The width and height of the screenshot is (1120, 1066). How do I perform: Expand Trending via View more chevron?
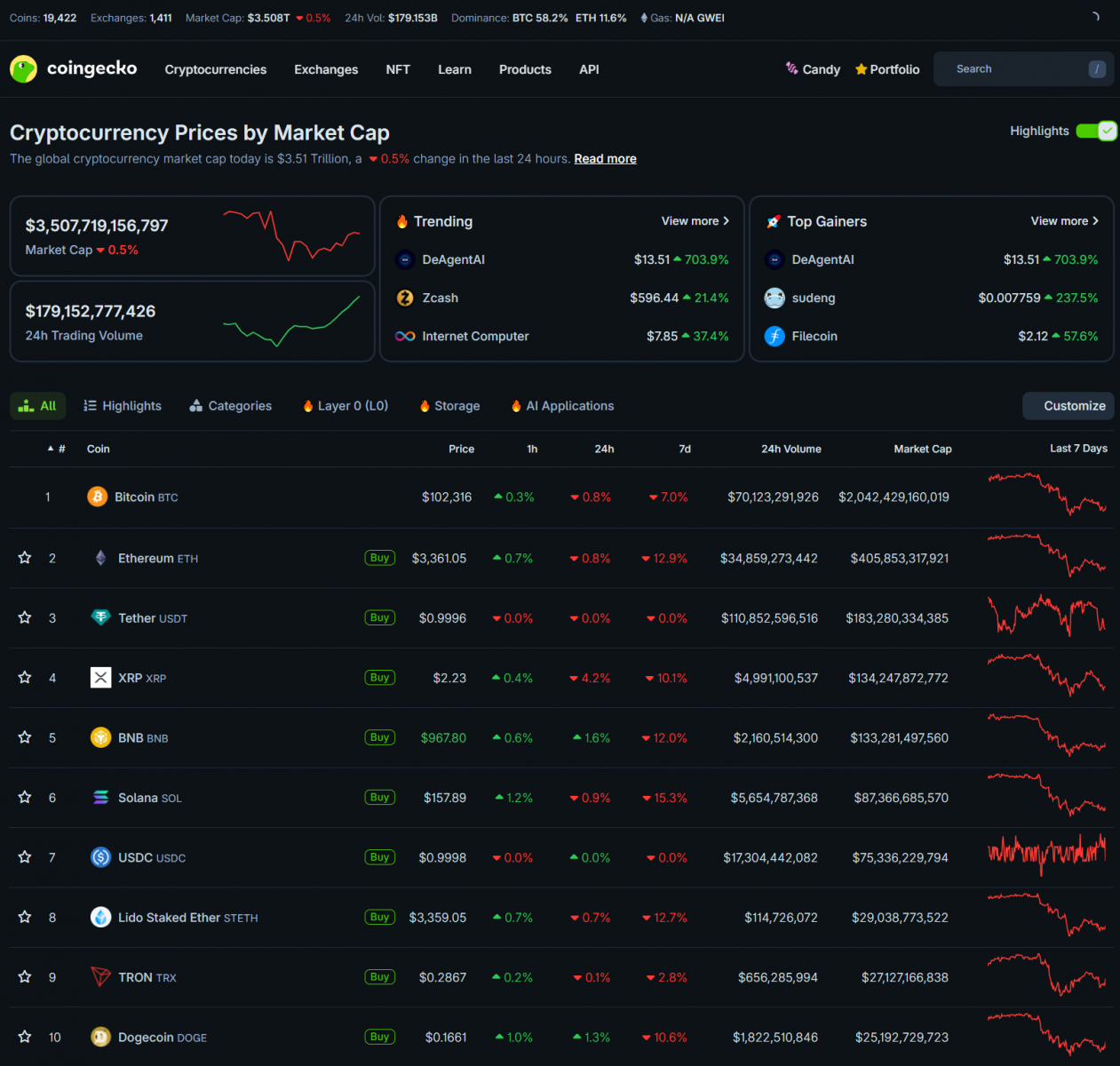click(x=726, y=221)
